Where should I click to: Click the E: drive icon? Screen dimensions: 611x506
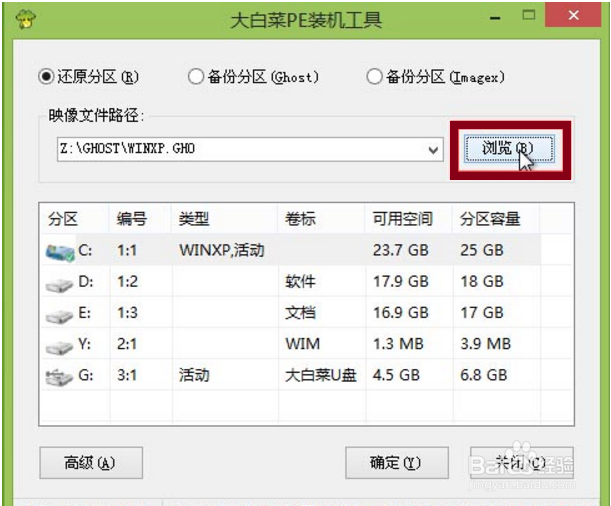pyautogui.click(x=59, y=315)
